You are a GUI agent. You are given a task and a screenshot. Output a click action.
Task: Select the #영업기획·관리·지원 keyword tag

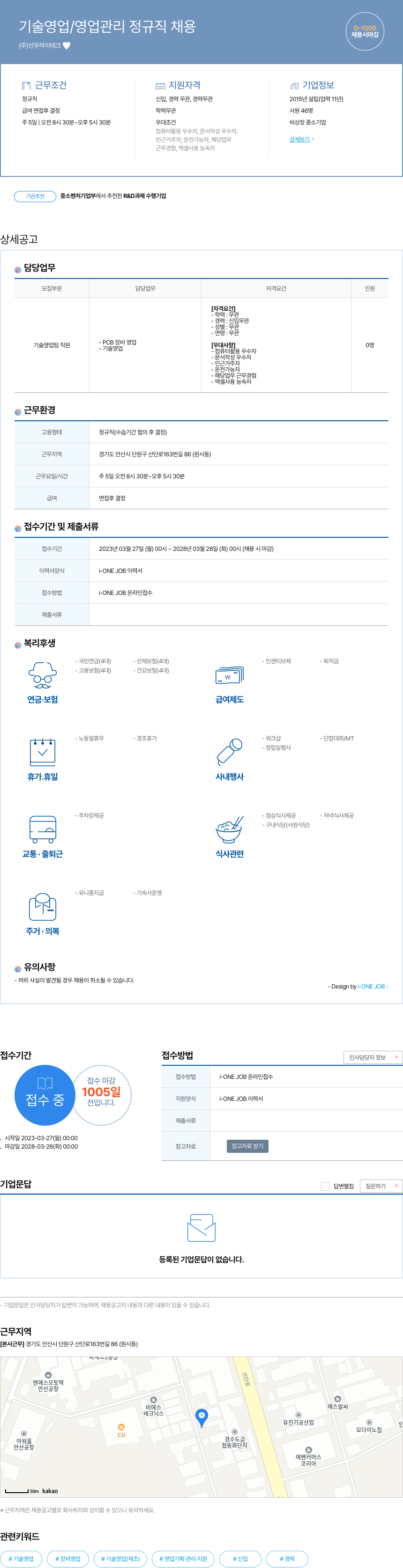click(x=183, y=1558)
